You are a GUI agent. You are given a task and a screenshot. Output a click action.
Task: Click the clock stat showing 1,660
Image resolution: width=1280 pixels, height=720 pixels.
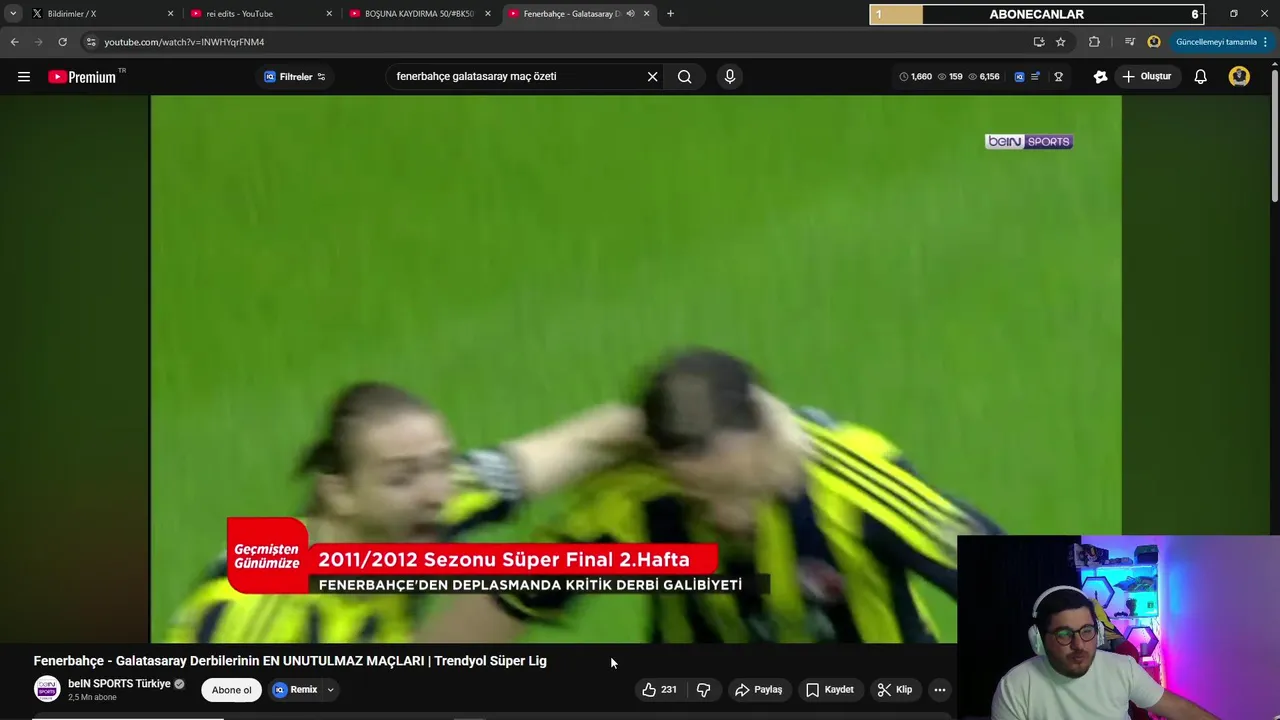click(915, 77)
